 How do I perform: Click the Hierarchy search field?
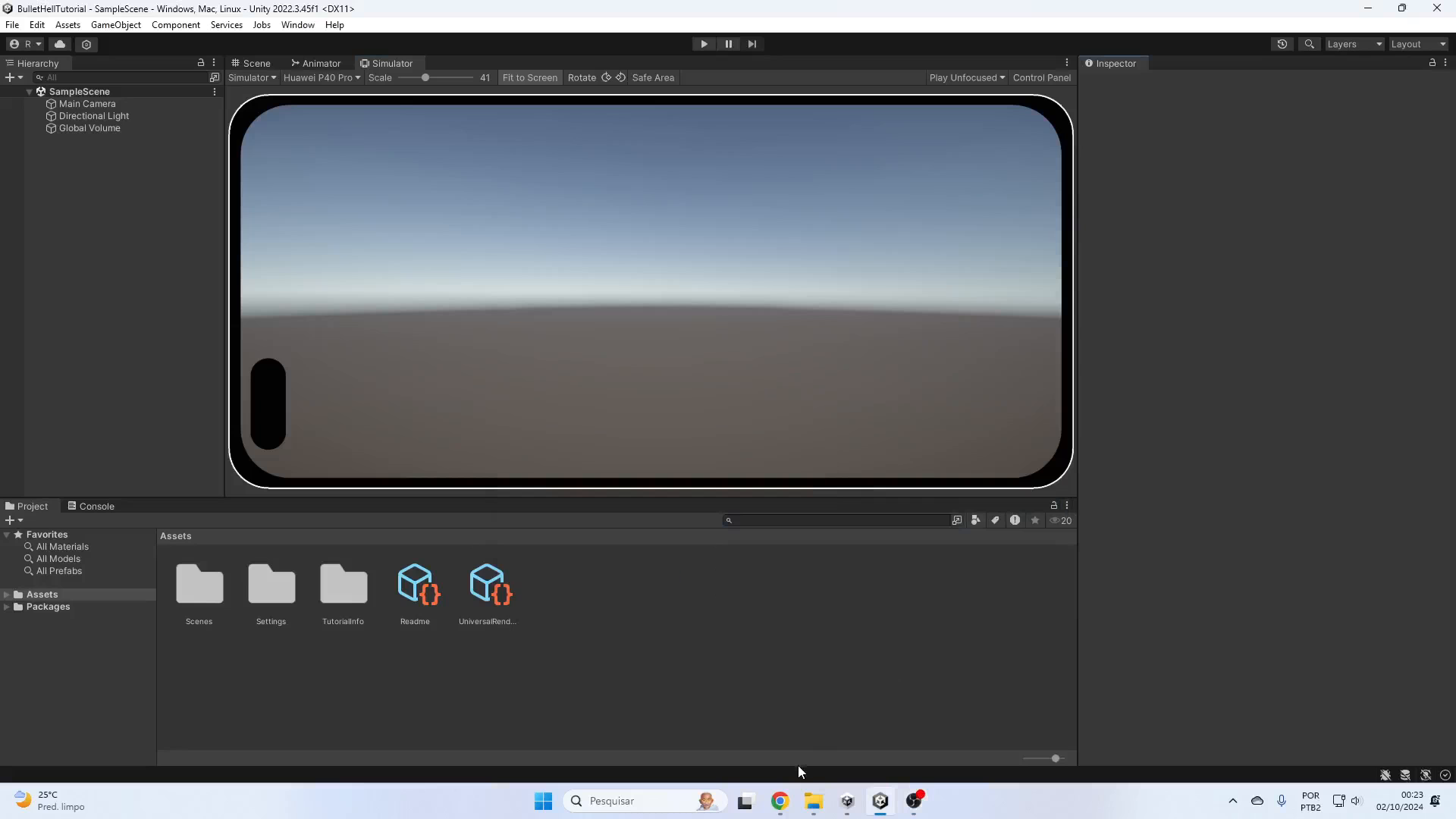(x=120, y=77)
